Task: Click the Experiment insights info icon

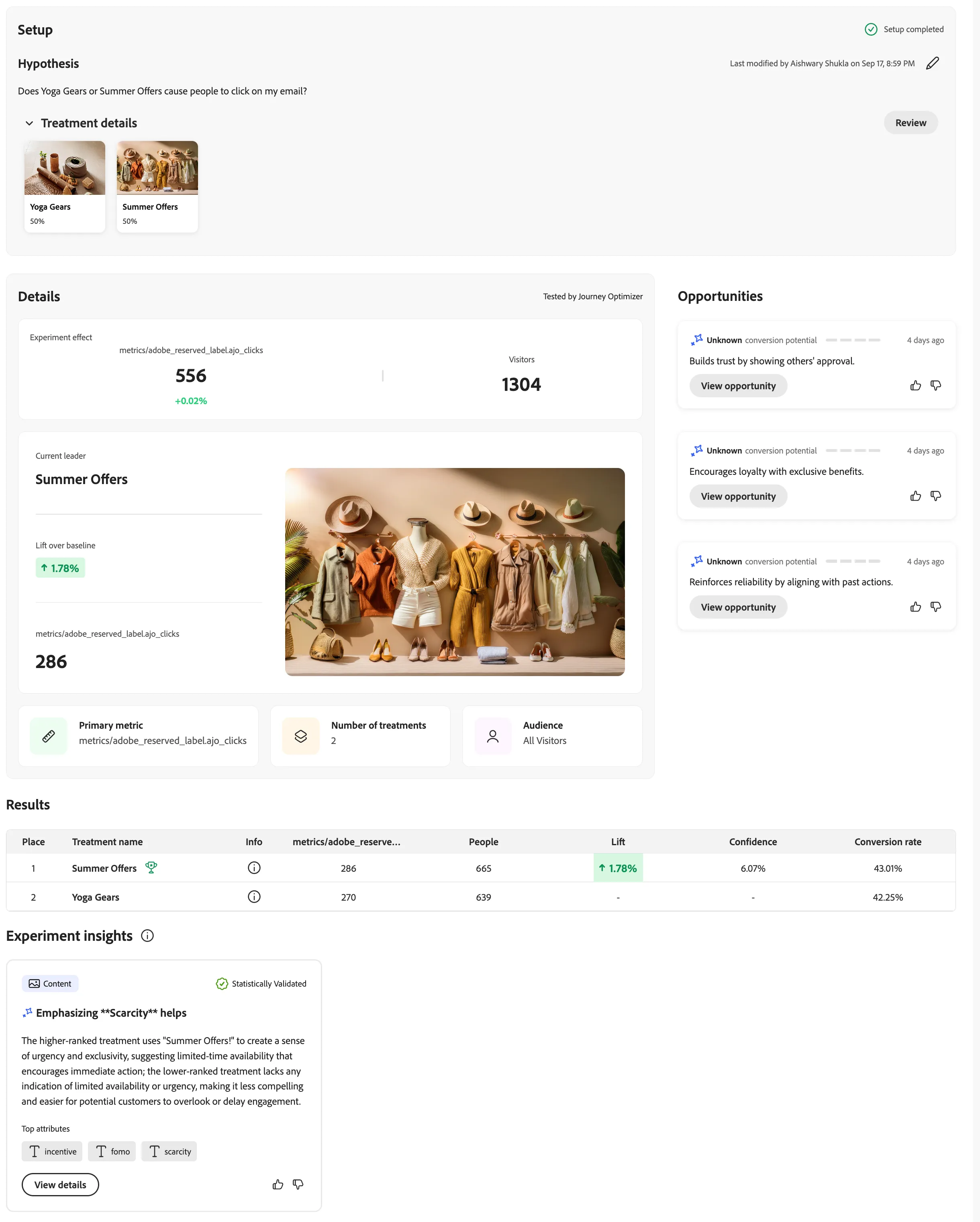Action: click(x=147, y=936)
